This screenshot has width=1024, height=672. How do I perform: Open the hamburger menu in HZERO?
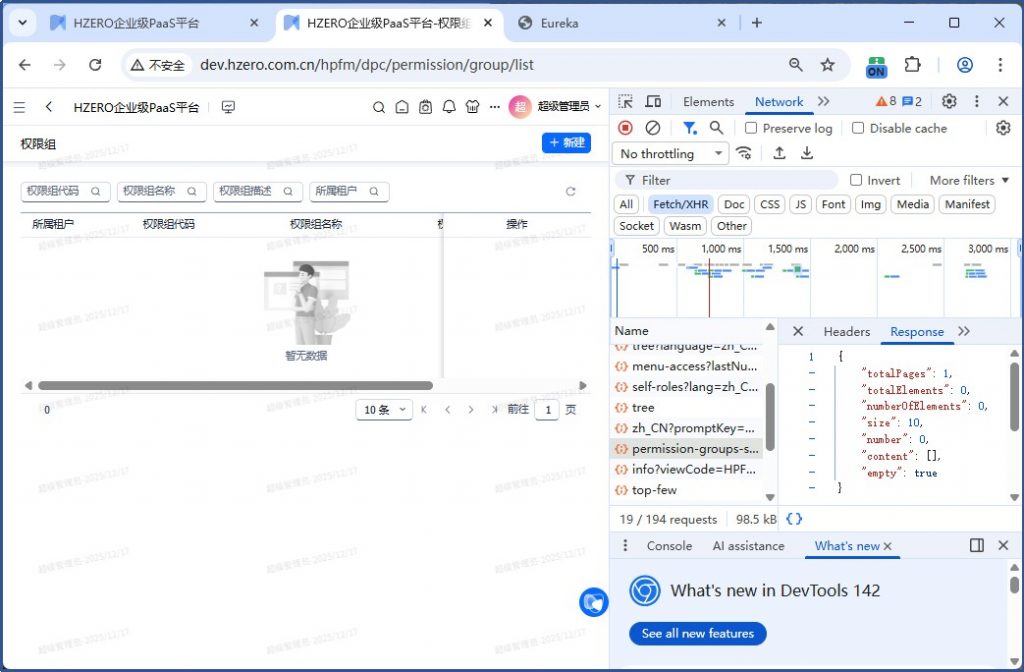click(19, 107)
